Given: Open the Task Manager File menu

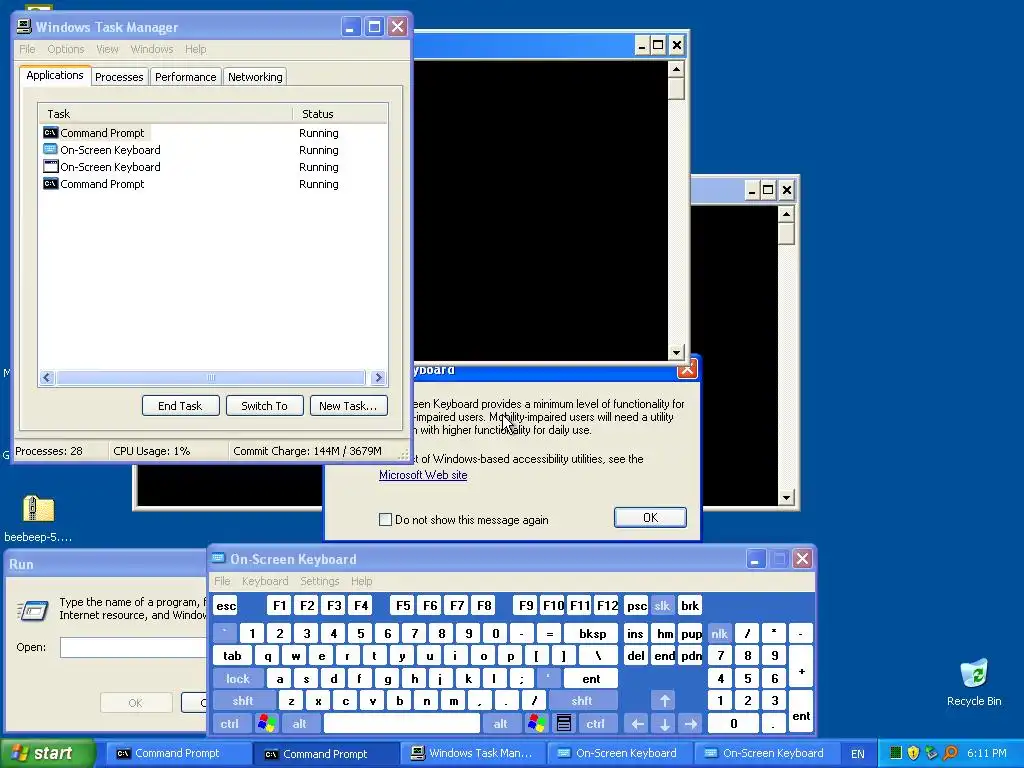Looking at the screenshot, I should (27, 49).
